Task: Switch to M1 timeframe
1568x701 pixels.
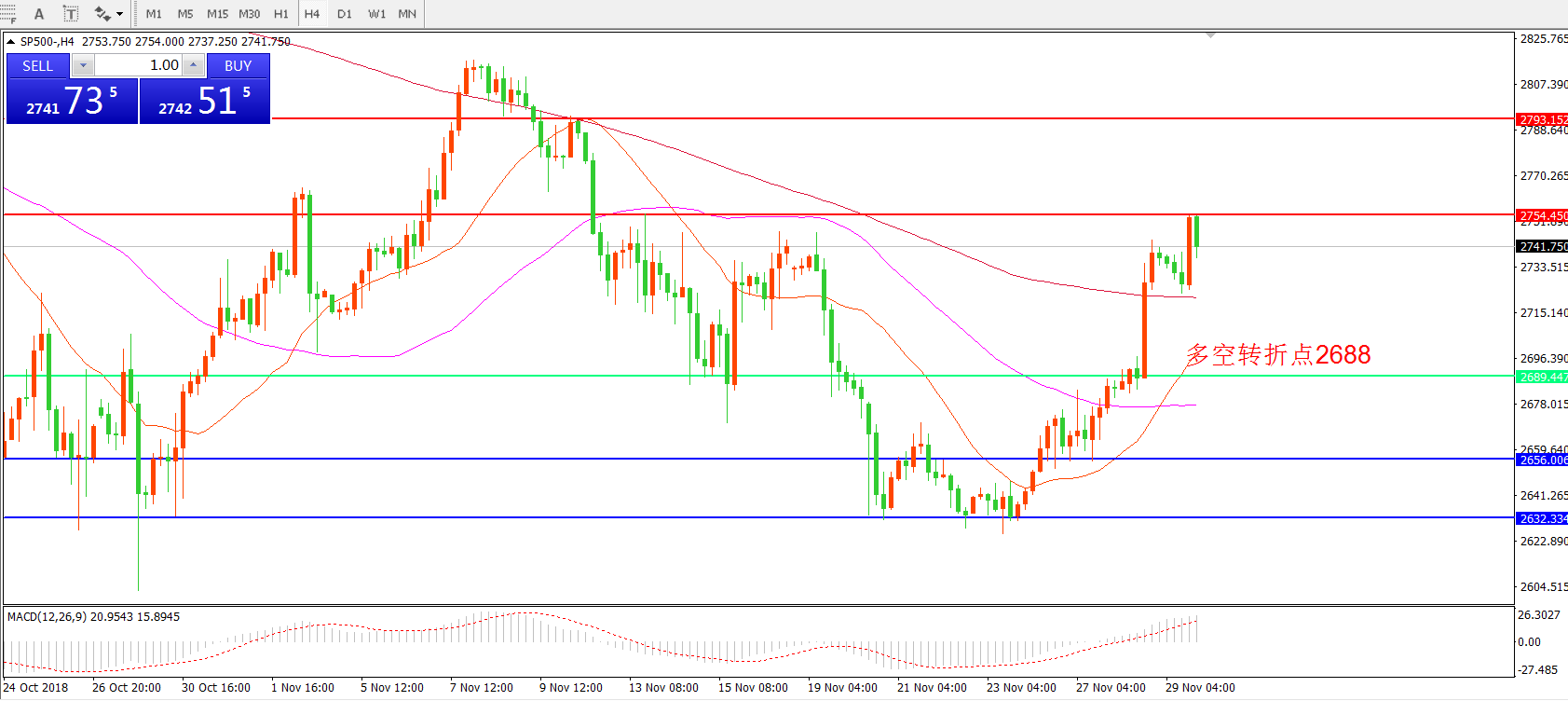Action: (x=154, y=14)
